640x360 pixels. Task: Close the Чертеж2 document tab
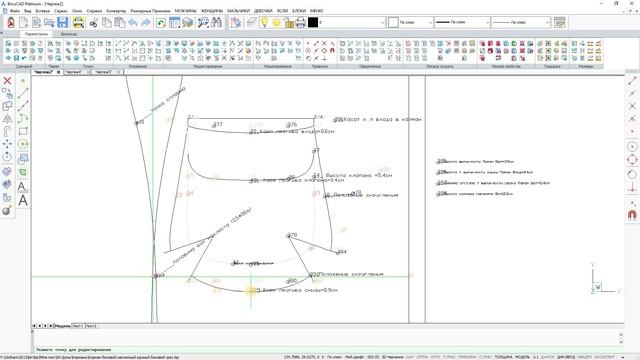click(58, 72)
